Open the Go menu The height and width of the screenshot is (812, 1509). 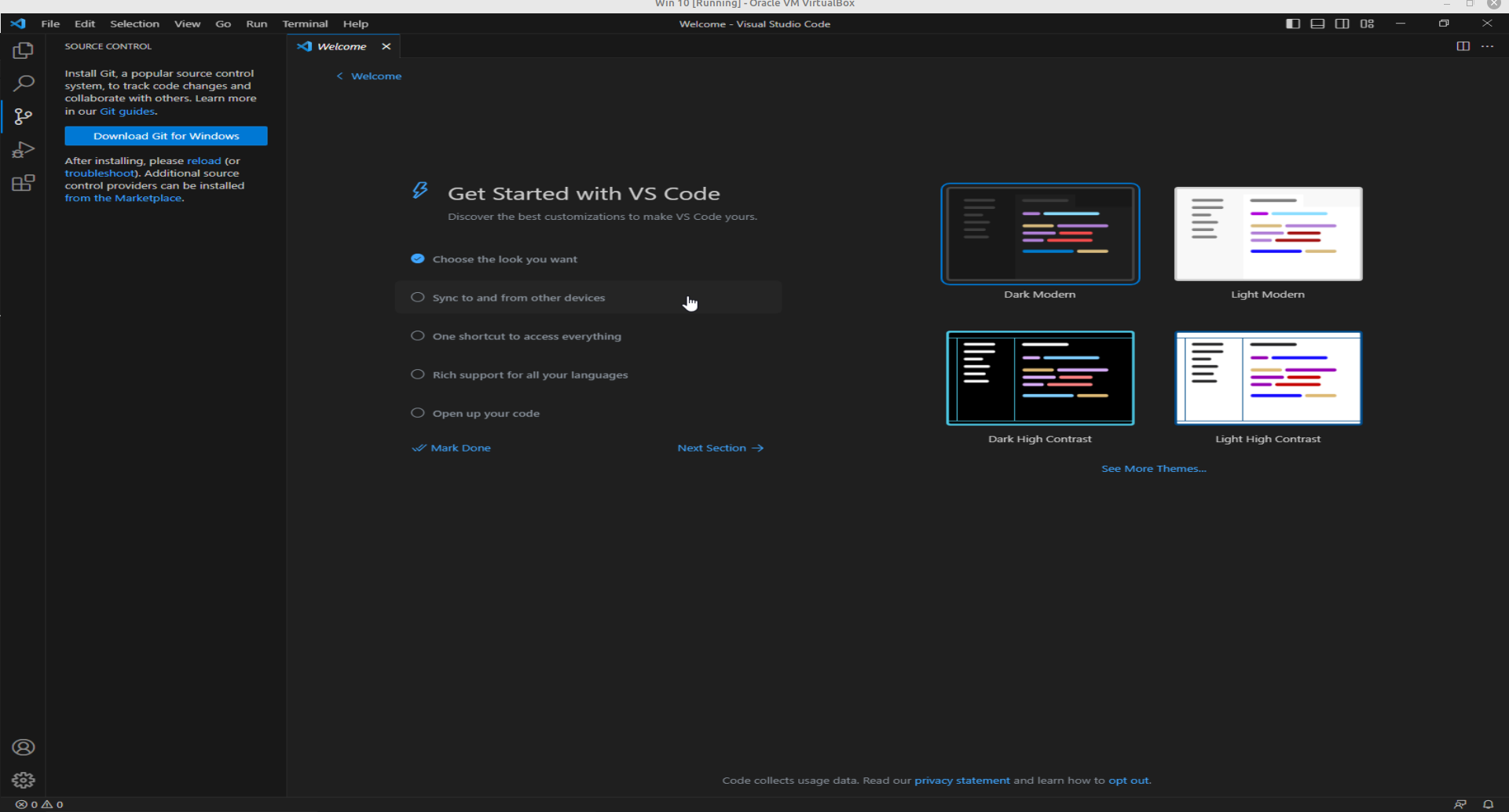tap(223, 24)
